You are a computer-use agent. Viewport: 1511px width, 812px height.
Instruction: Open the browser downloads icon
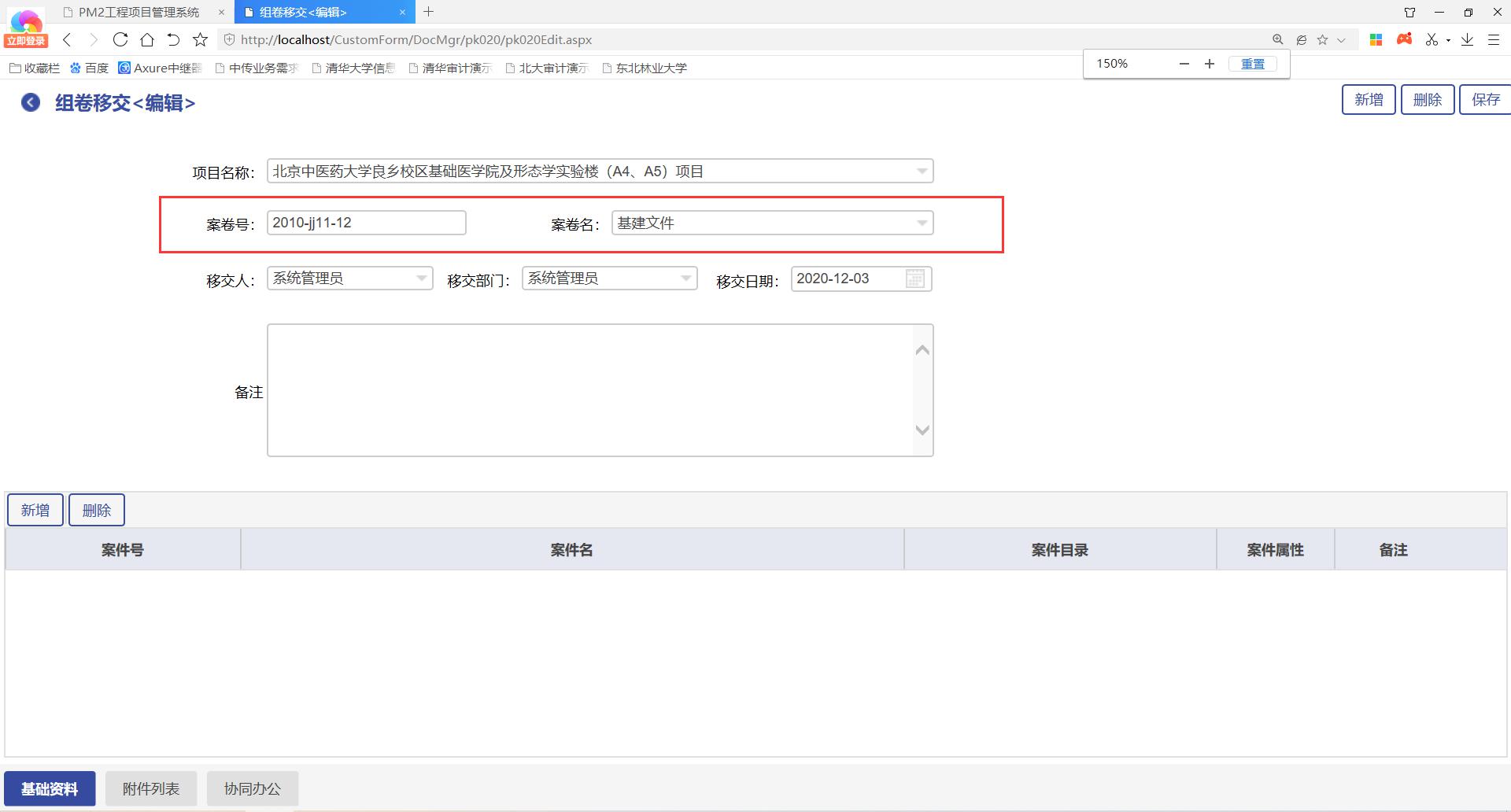tap(1467, 39)
